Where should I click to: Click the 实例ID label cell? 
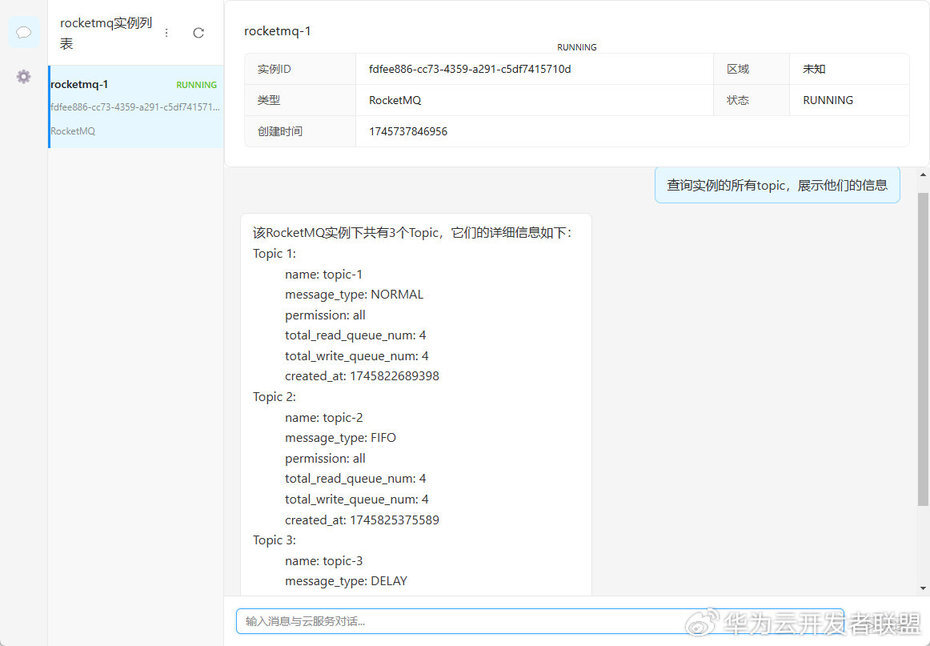pos(300,69)
